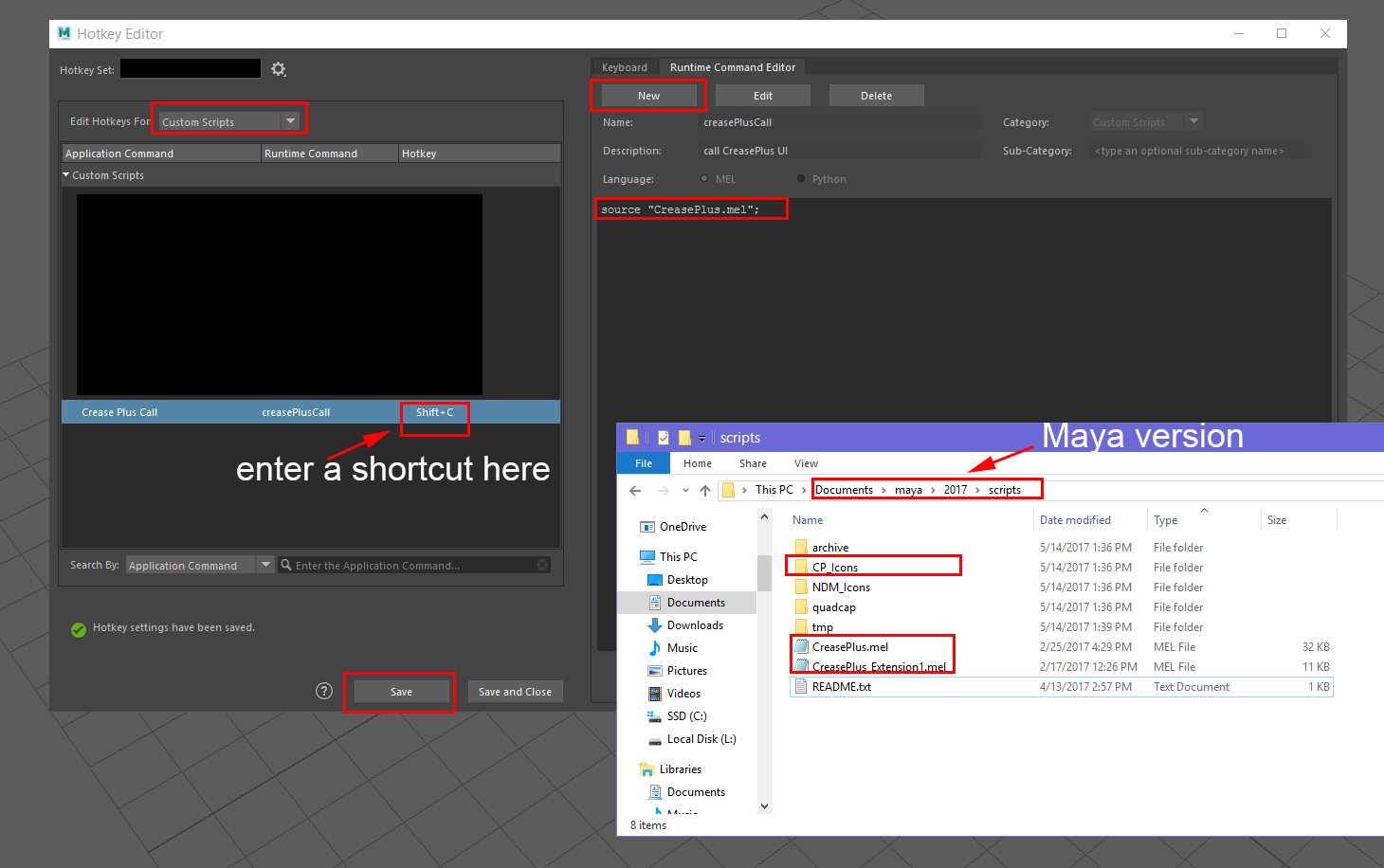The image size is (1384, 868).
Task: Select CreasePlus_Extension1.mel file
Action: [x=879, y=667]
